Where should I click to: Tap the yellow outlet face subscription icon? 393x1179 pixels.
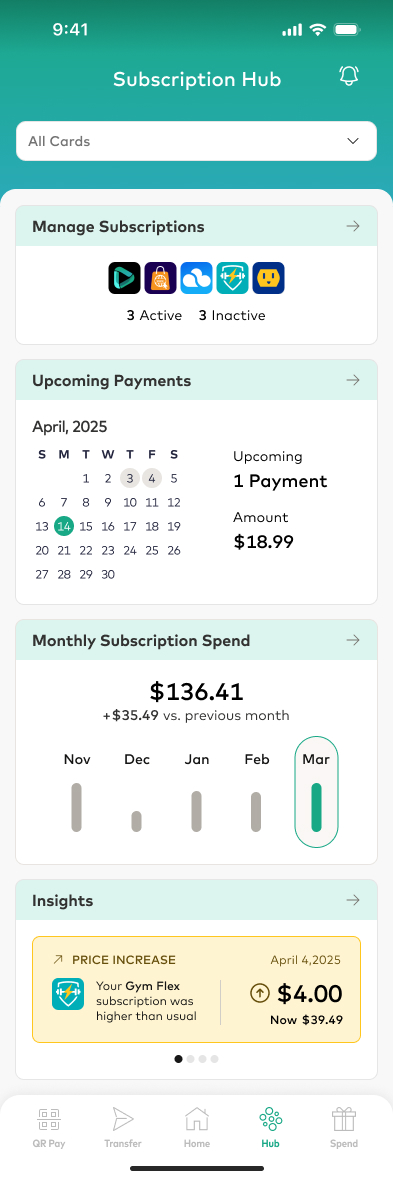pyautogui.click(x=268, y=277)
